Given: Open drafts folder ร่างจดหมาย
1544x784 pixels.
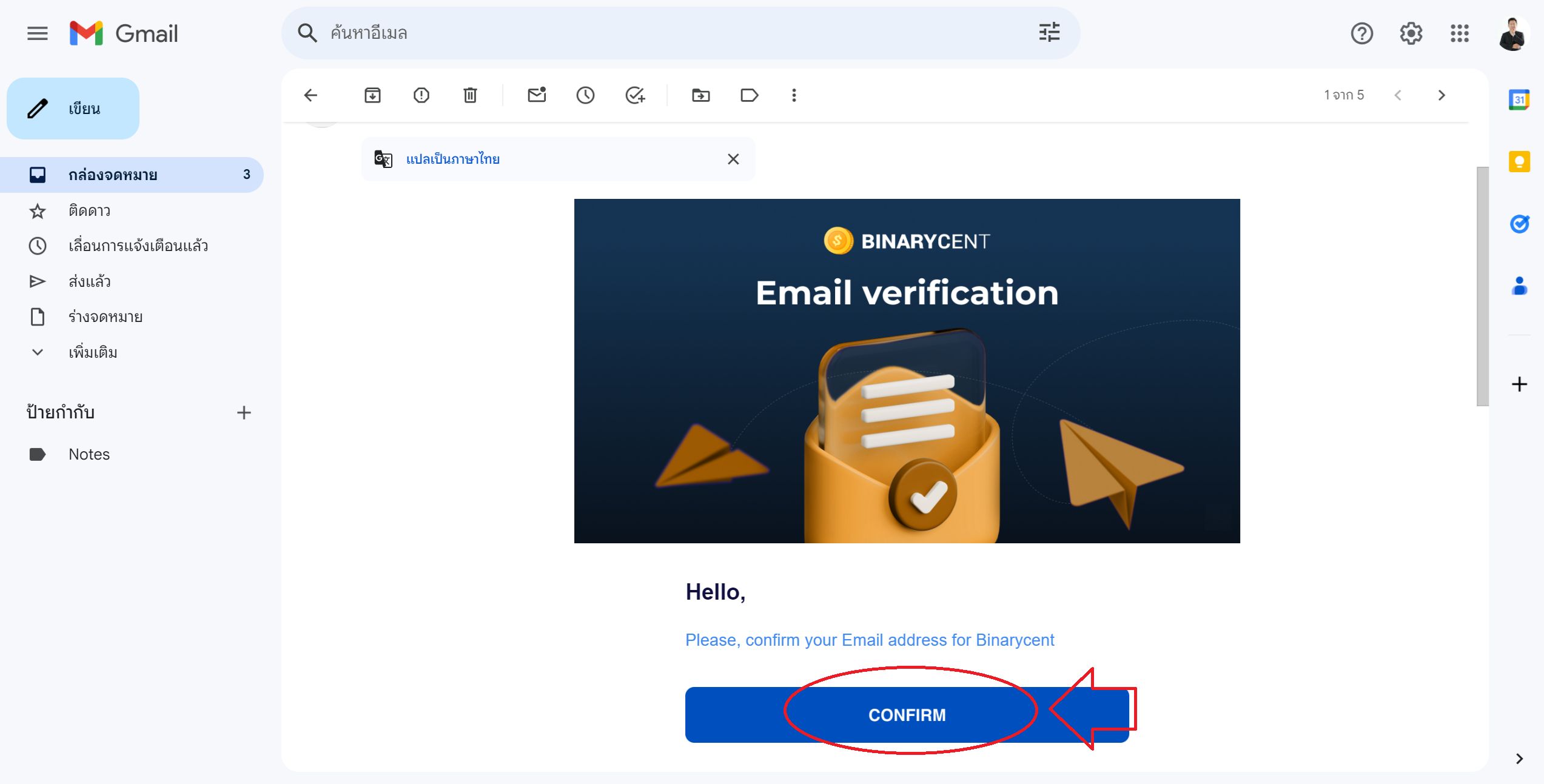Looking at the screenshot, I should click(x=132, y=317).
